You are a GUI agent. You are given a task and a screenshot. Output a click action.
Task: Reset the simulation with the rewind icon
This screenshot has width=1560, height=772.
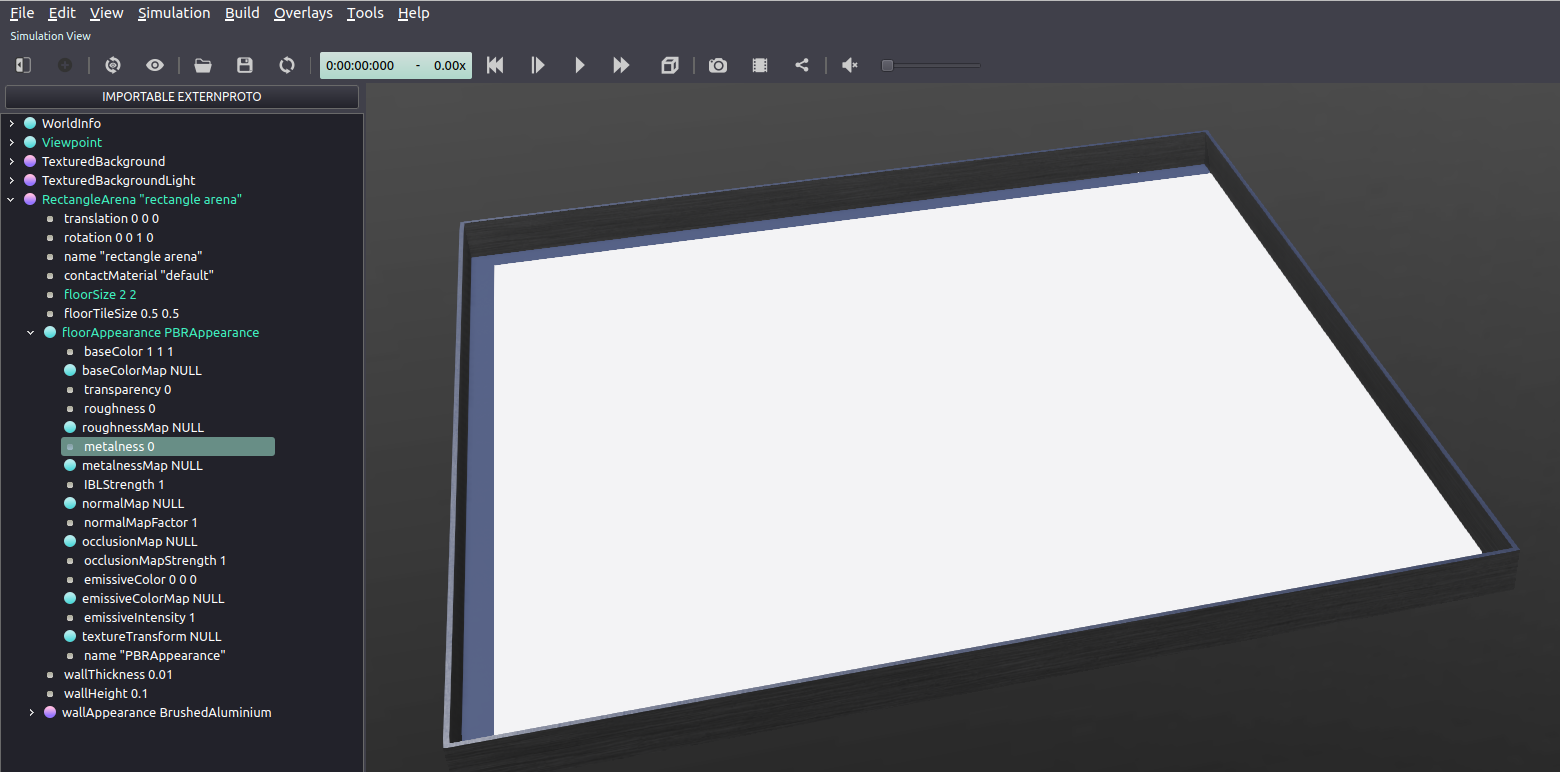point(495,65)
